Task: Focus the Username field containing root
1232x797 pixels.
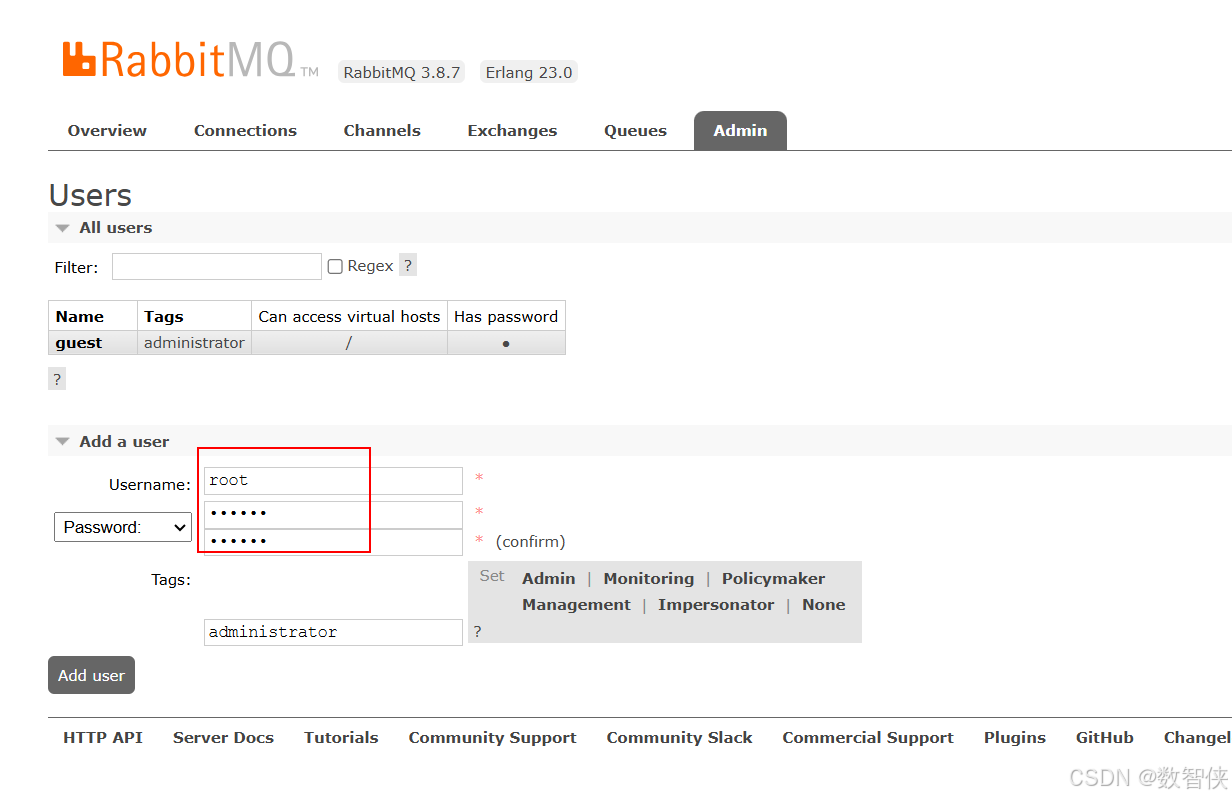Action: tap(333, 480)
